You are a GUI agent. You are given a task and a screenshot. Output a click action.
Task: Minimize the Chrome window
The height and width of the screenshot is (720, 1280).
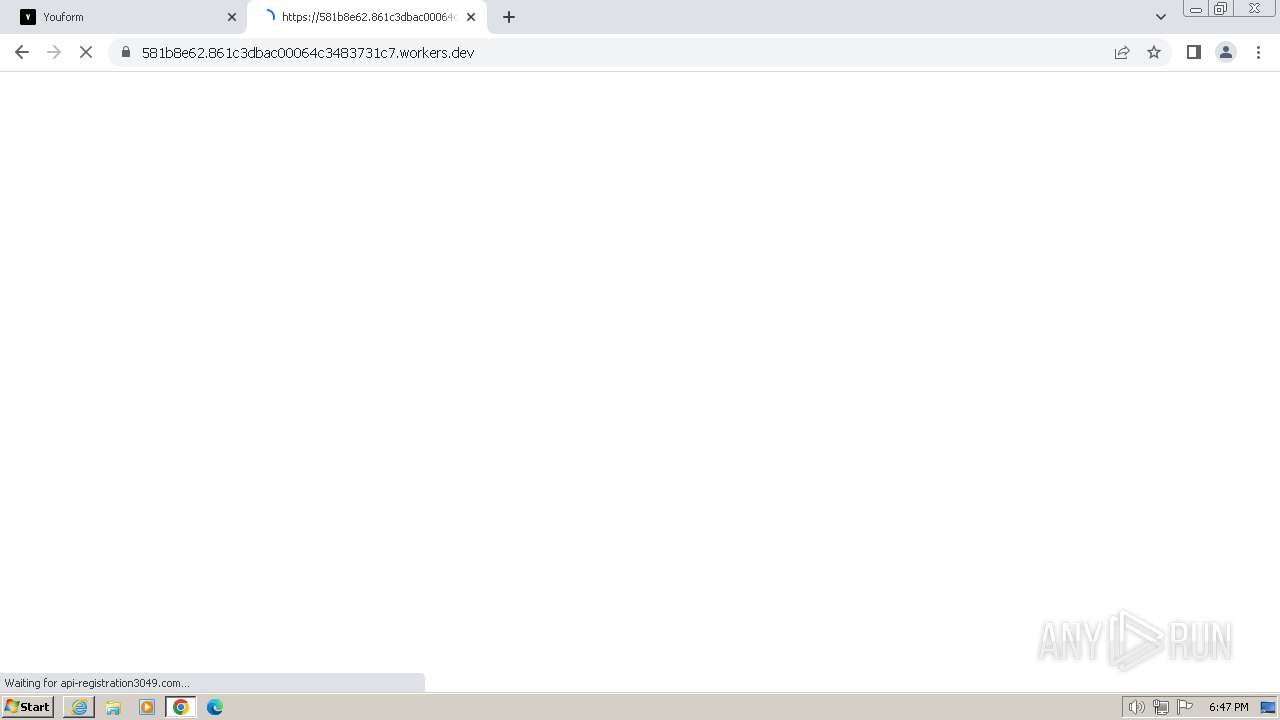coord(1195,9)
